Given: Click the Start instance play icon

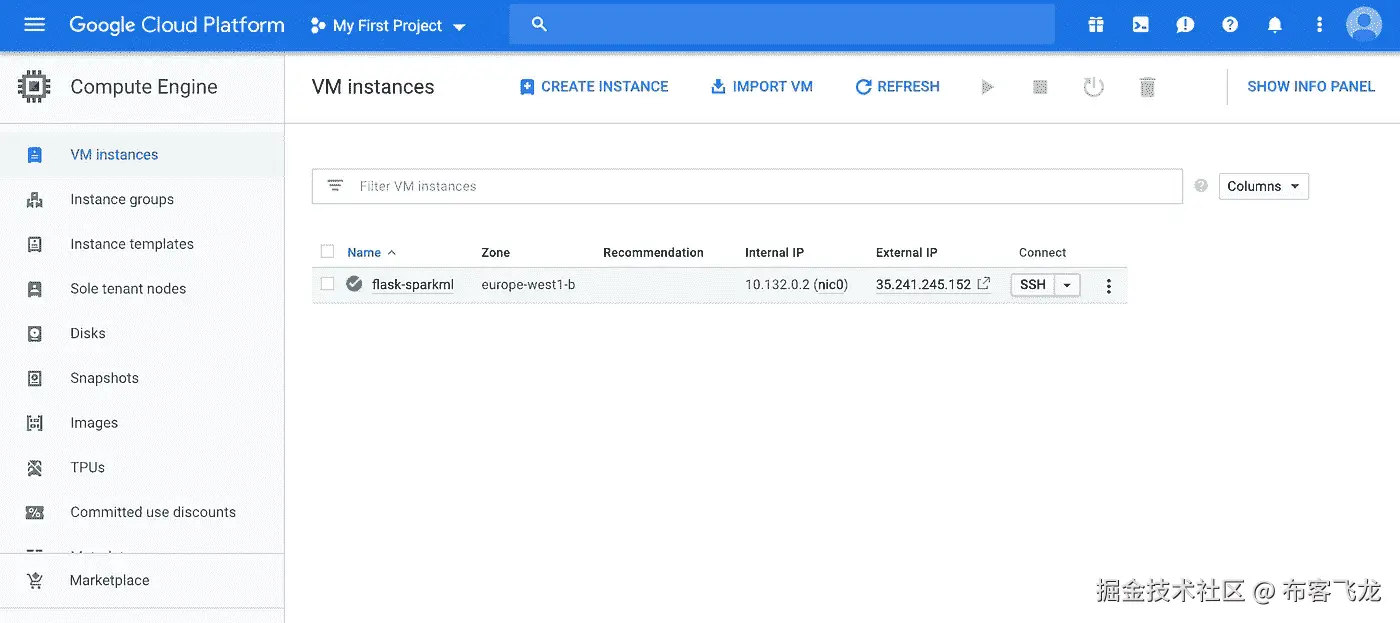Looking at the screenshot, I should click(988, 87).
